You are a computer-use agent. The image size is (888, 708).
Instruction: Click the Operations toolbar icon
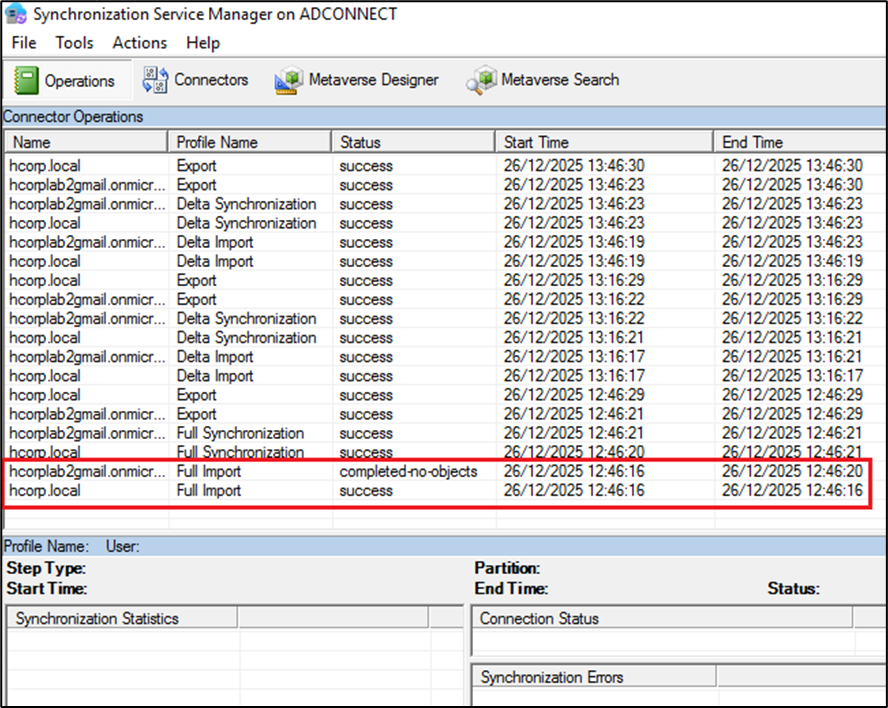29,80
